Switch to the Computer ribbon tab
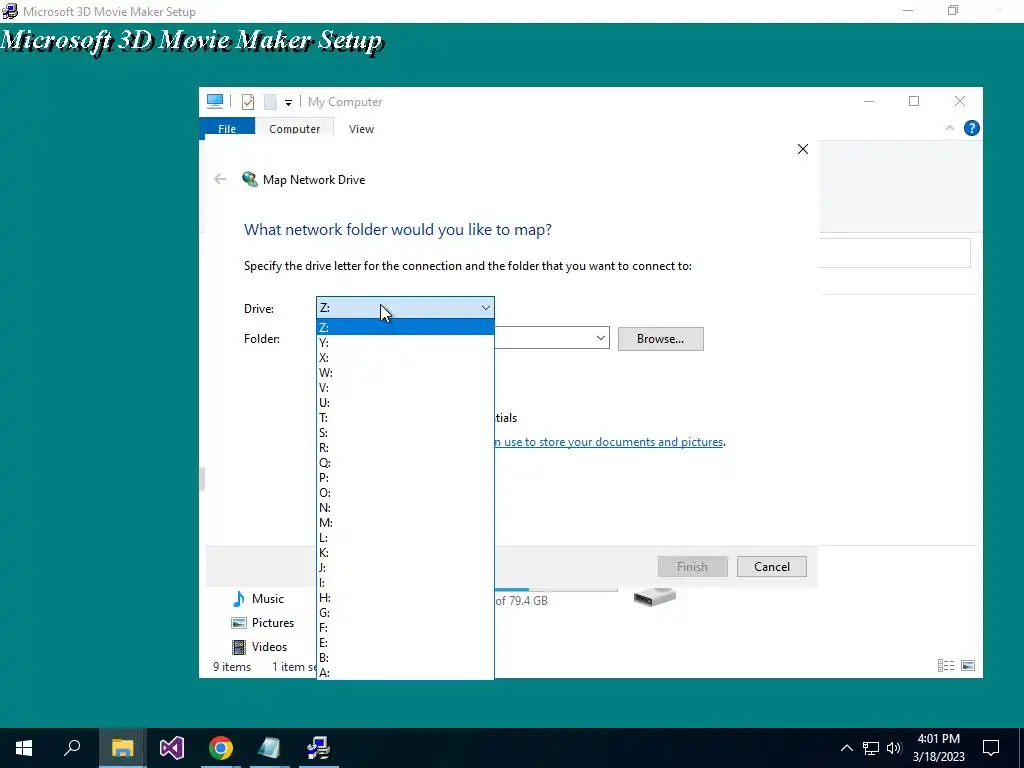 point(295,129)
